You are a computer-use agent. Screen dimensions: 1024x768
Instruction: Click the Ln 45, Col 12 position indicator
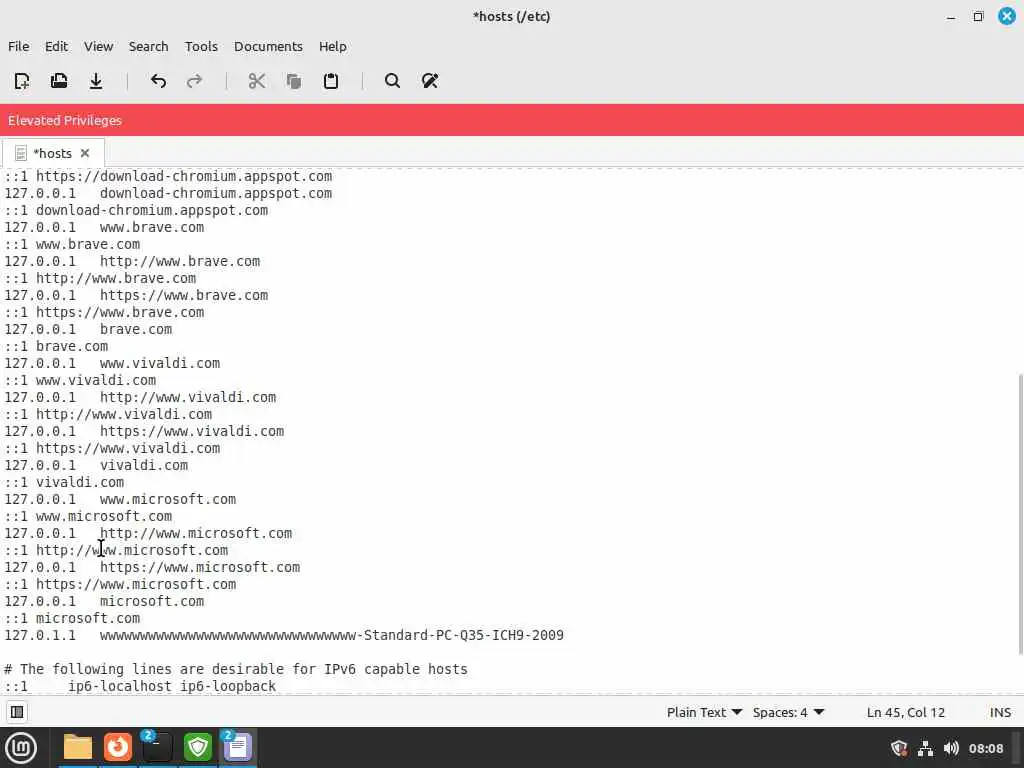(906, 712)
